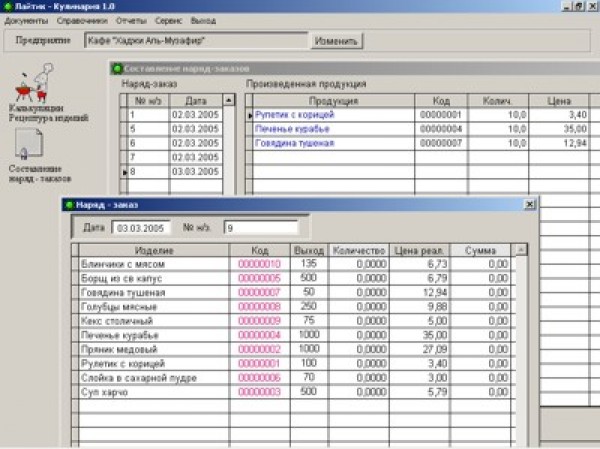Viewport: 600px width, 449px height.
Task: Click the pink code 00000002
Action: coord(259,349)
